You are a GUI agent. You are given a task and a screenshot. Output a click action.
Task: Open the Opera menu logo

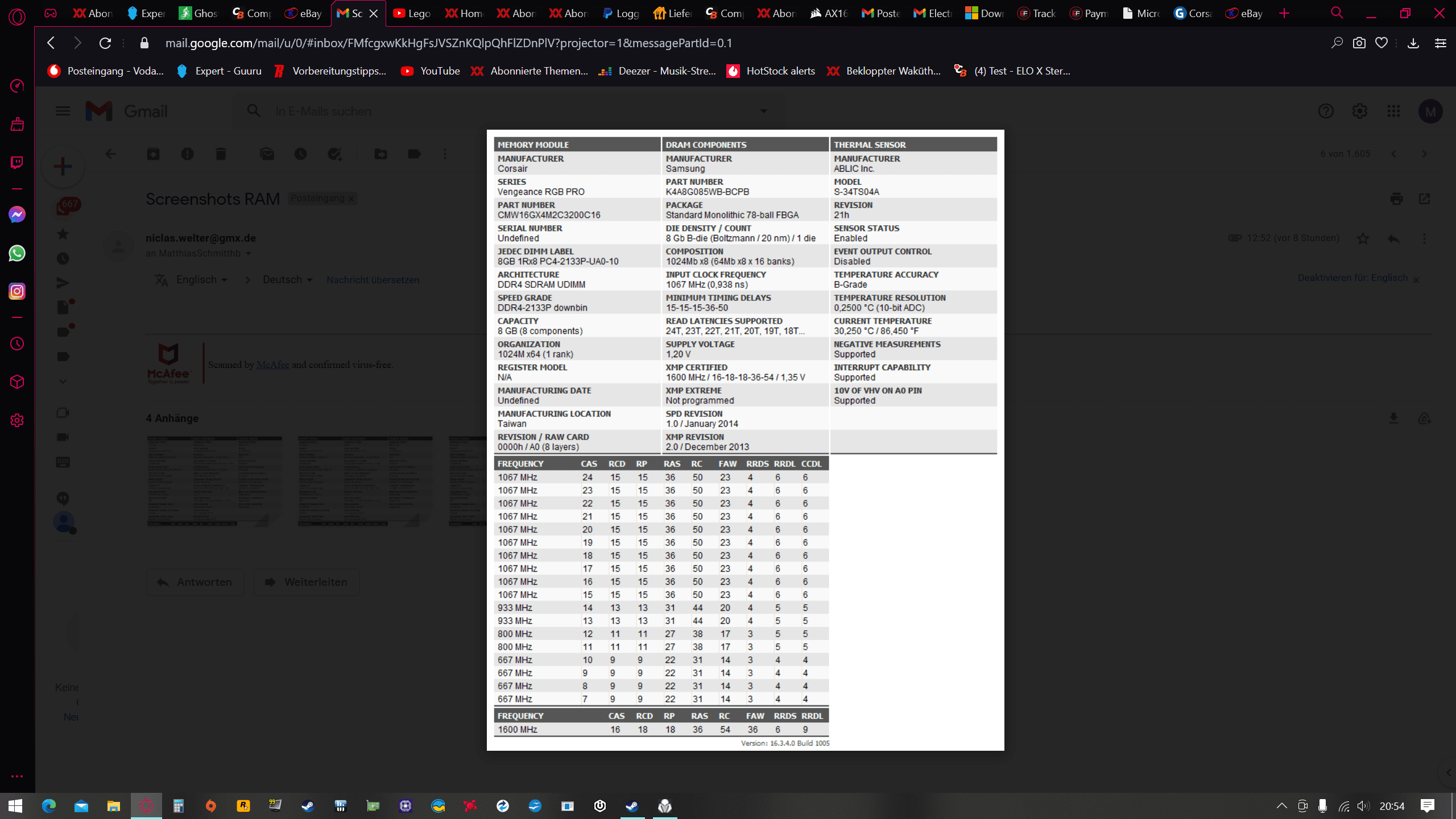[x=17, y=16]
